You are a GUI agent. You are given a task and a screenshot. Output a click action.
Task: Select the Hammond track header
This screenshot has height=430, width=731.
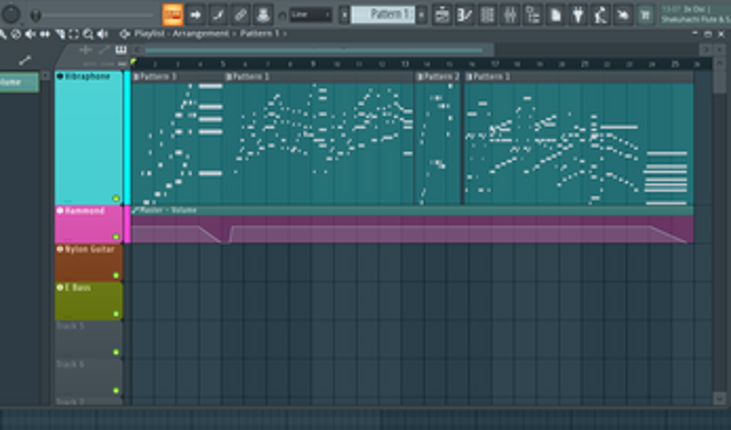[89, 224]
